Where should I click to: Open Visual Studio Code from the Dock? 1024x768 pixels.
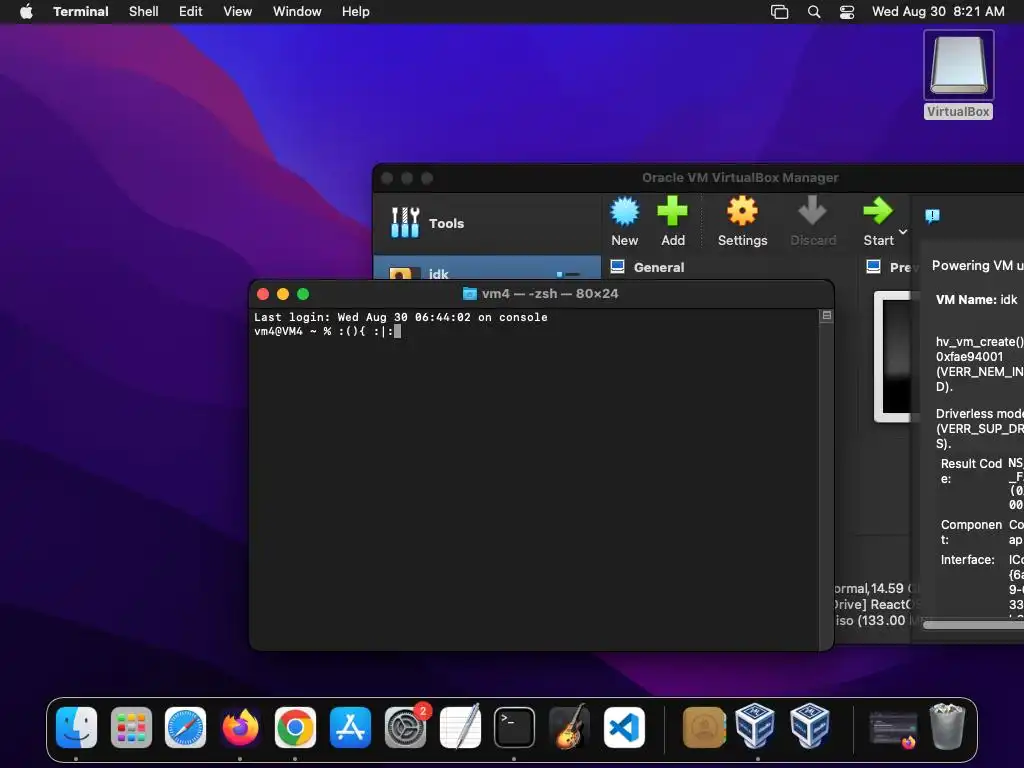click(x=624, y=728)
